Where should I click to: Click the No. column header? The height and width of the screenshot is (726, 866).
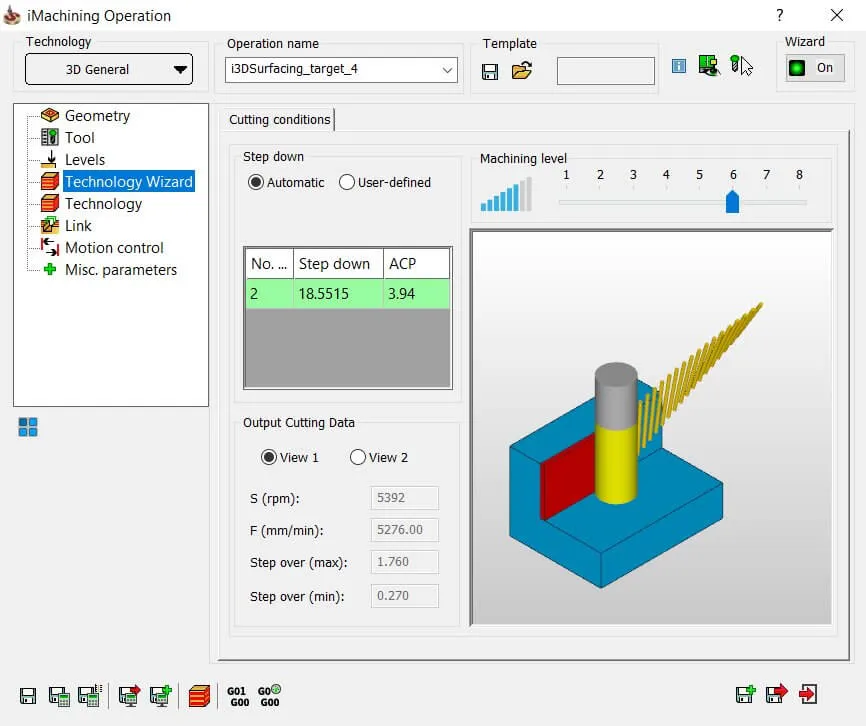pos(270,264)
